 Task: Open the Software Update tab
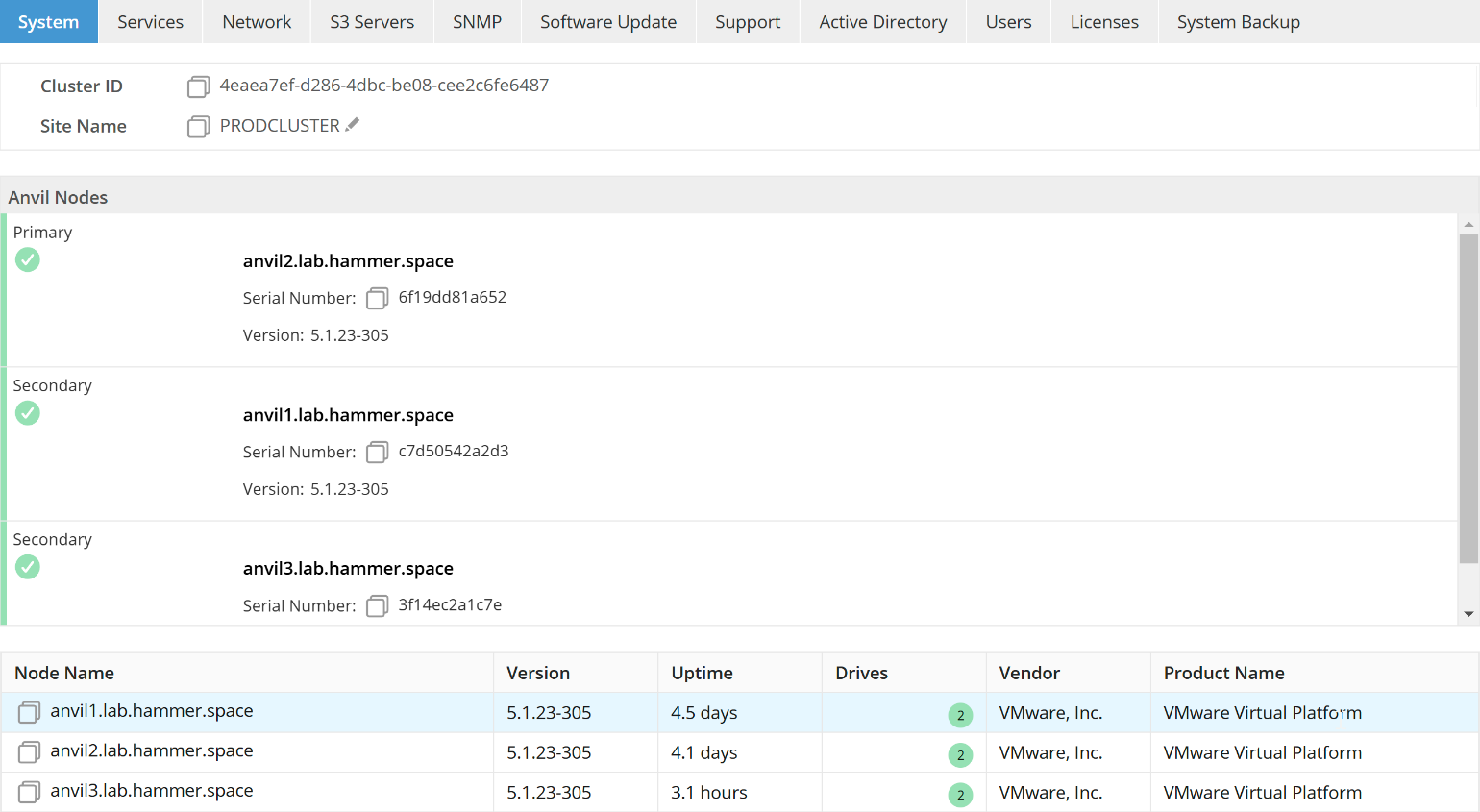608,21
